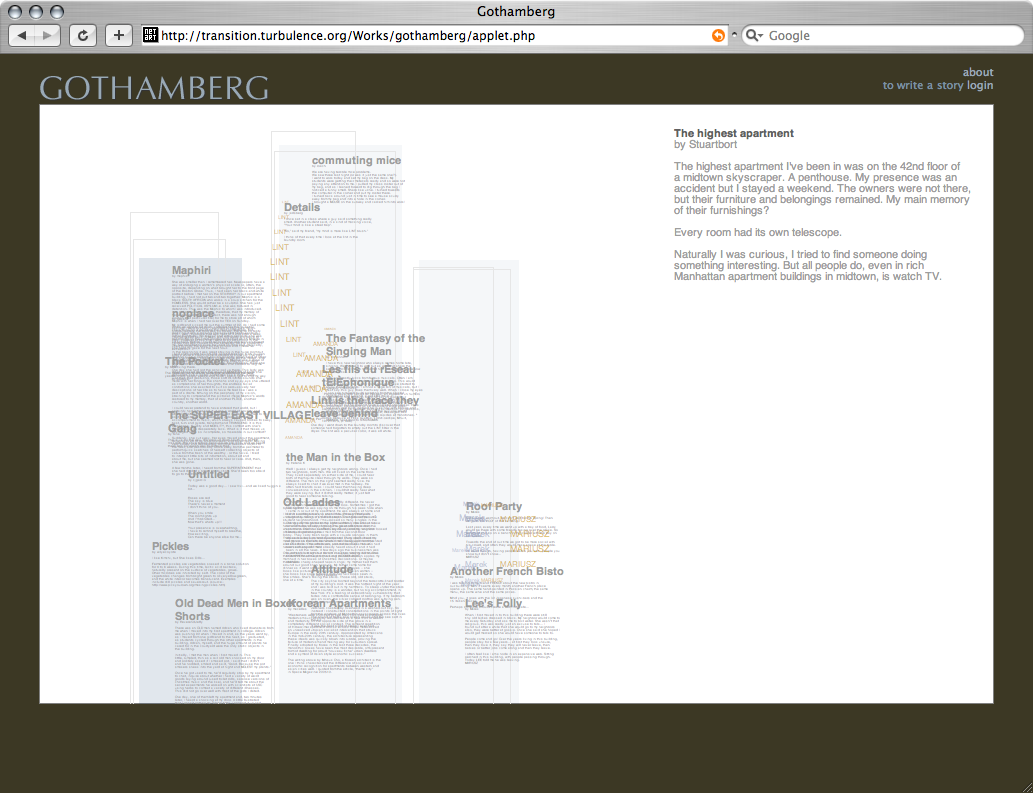Click the plus add bookmark button

118,35
